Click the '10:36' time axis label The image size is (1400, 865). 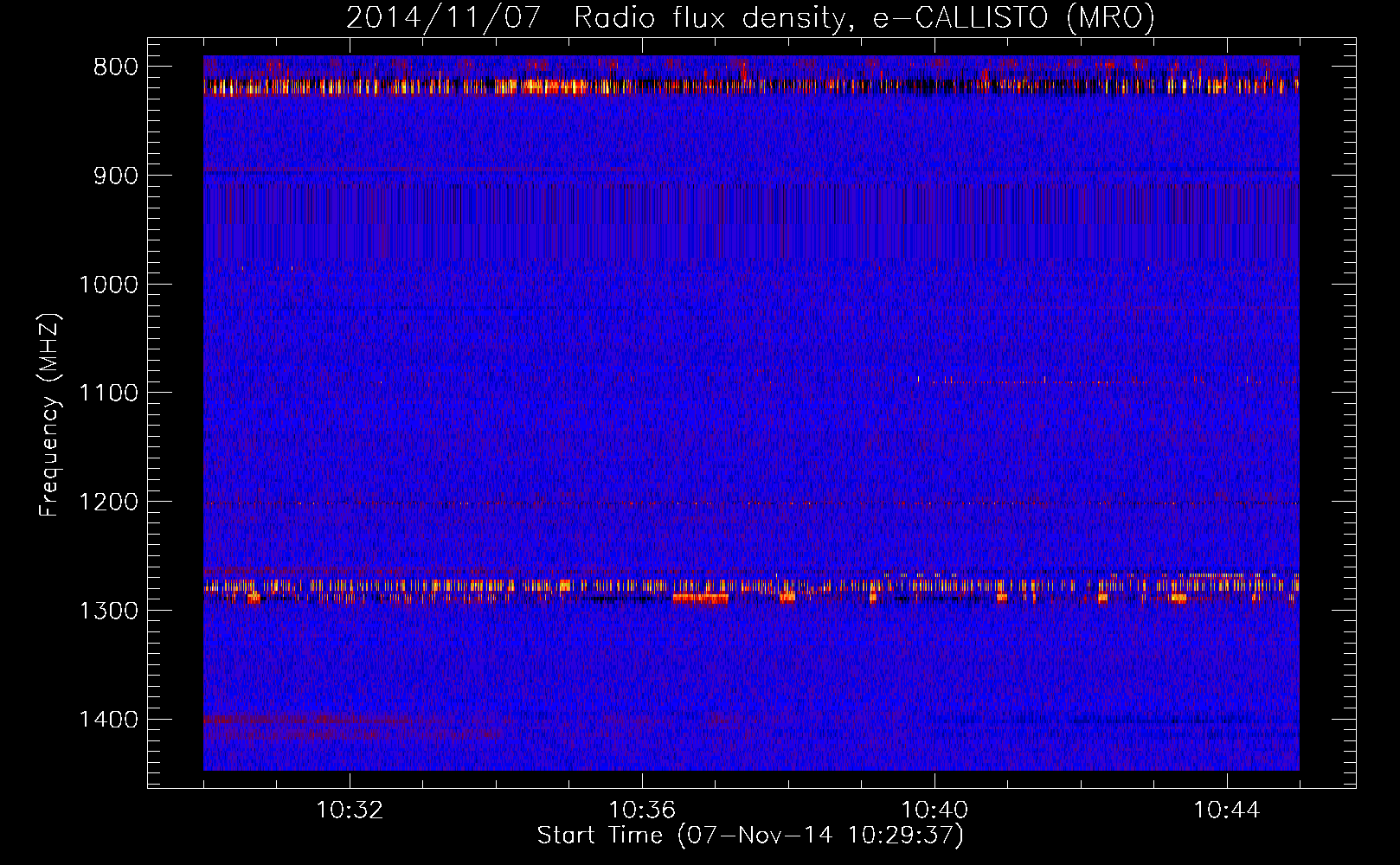642,811
